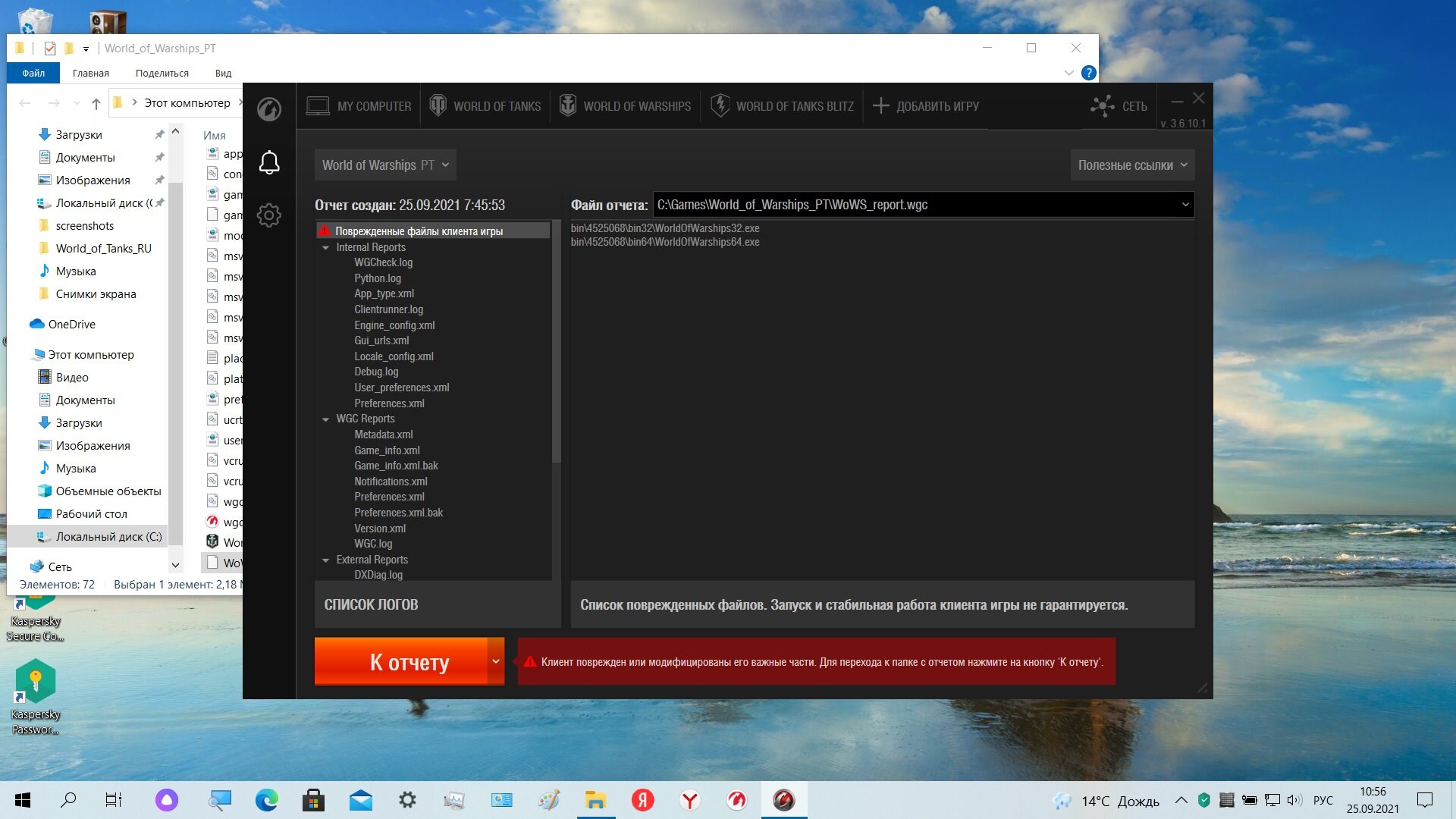Select Python.log in the log list
This screenshot has width=1456, height=819.
tap(378, 278)
